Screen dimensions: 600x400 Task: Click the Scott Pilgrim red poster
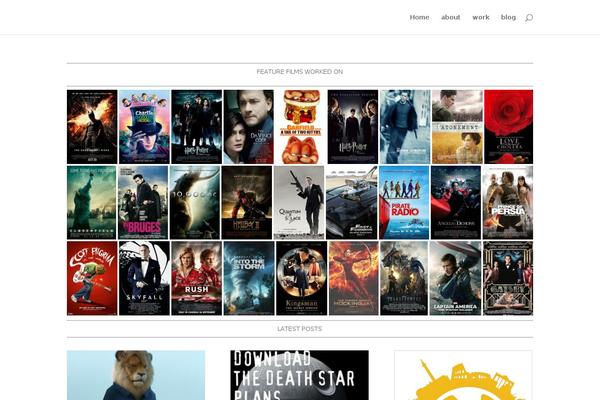pyautogui.click(x=92, y=278)
